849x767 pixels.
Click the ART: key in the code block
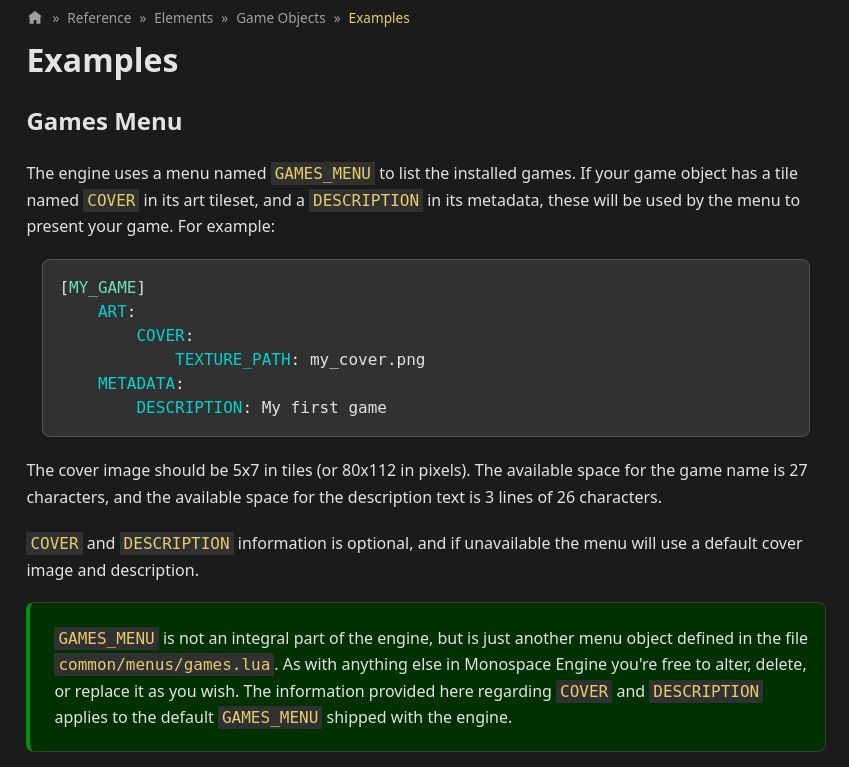click(x=116, y=311)
